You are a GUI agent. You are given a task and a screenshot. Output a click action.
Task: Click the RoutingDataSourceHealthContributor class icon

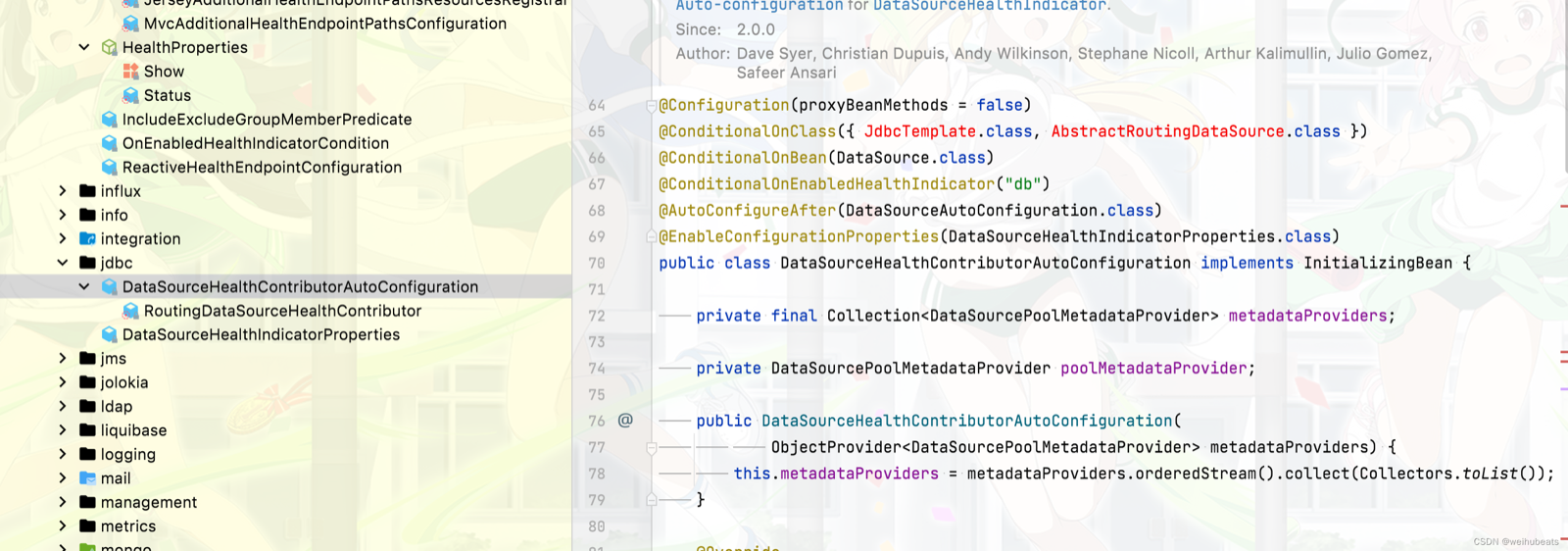point(131,311)
